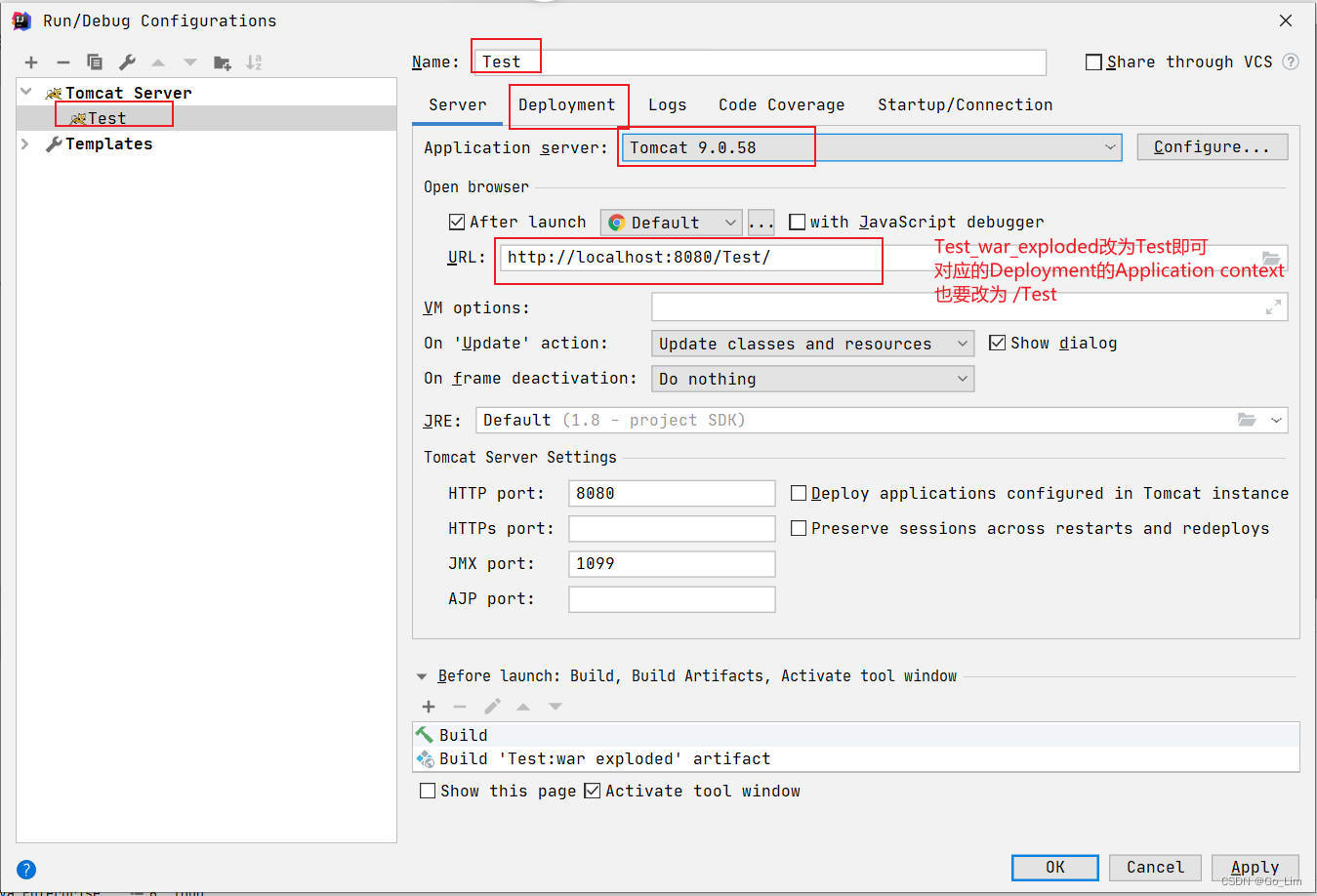
Task: Remove selected before-launch task
Action: click(460, 707)
